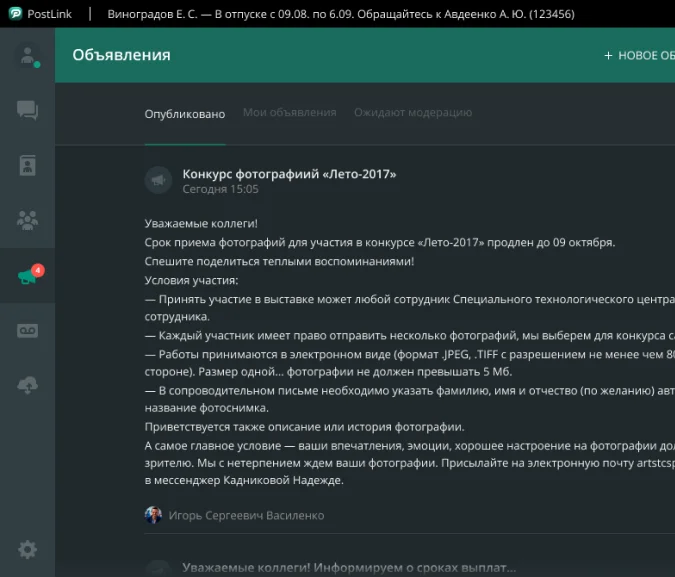Image resolution: width=675 pixels, height=577 pixels.
Task: Click the «Объявления» page header
Action: [121, 55]
